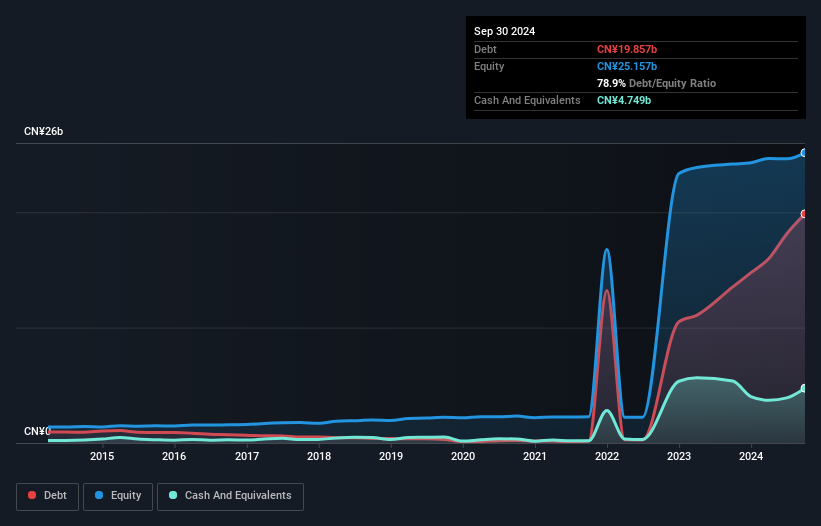Viewport: 821px width, 526px height.
Task: Click the 2023 x-axis label
Action: click(679, 456)
